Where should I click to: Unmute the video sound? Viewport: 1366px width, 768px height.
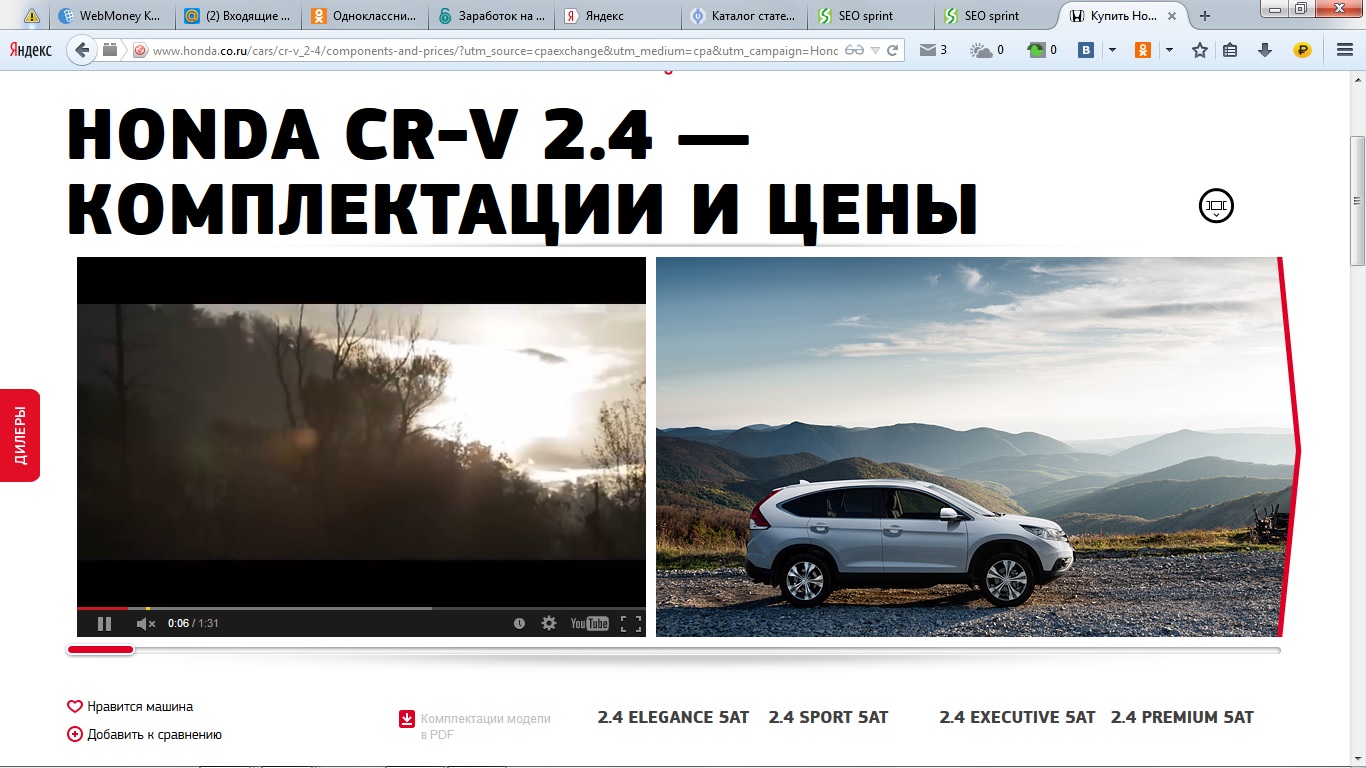[x=146, y=624]
